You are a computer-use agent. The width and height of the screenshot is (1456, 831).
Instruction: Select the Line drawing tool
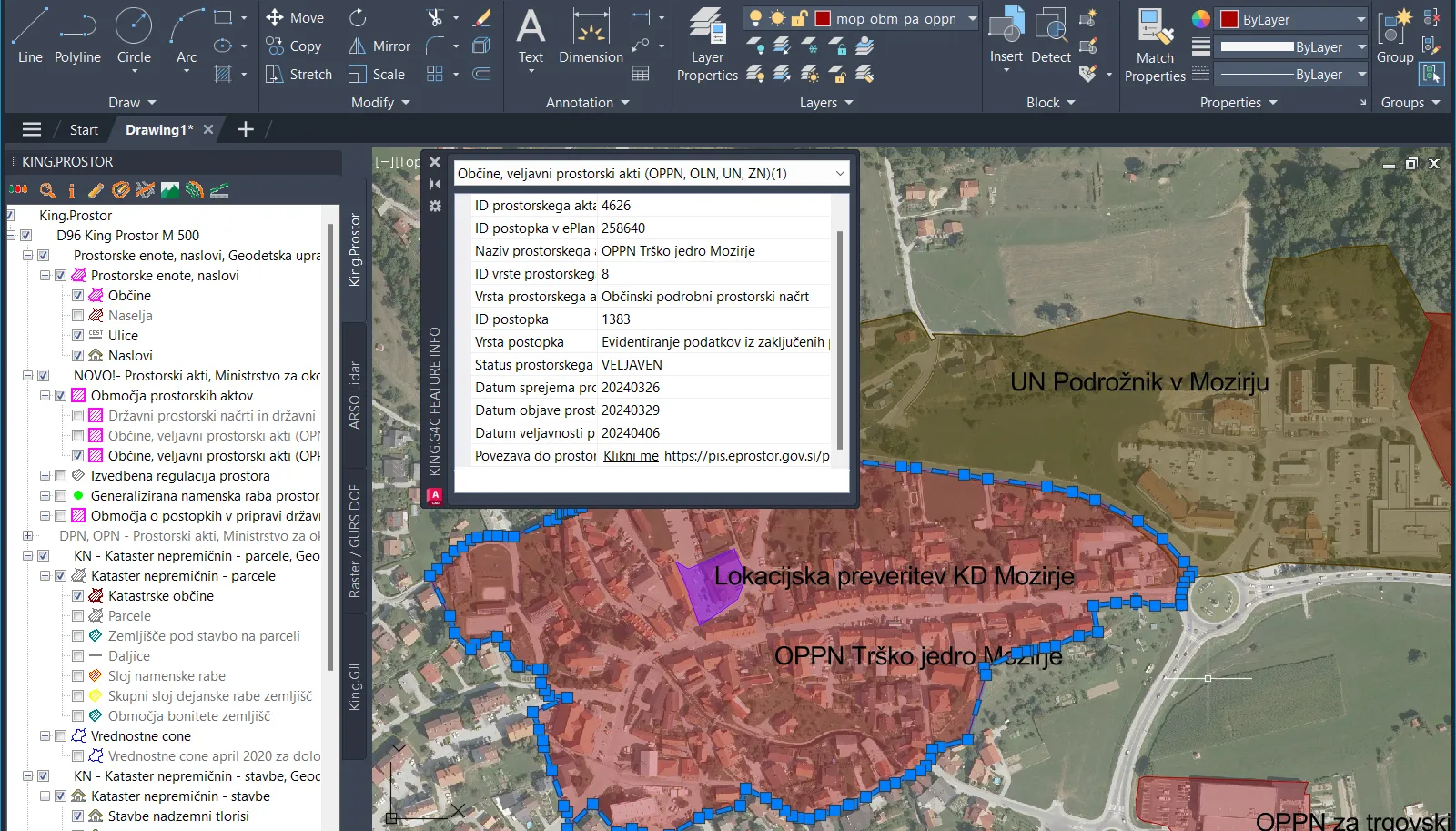[x=29, y=36]
